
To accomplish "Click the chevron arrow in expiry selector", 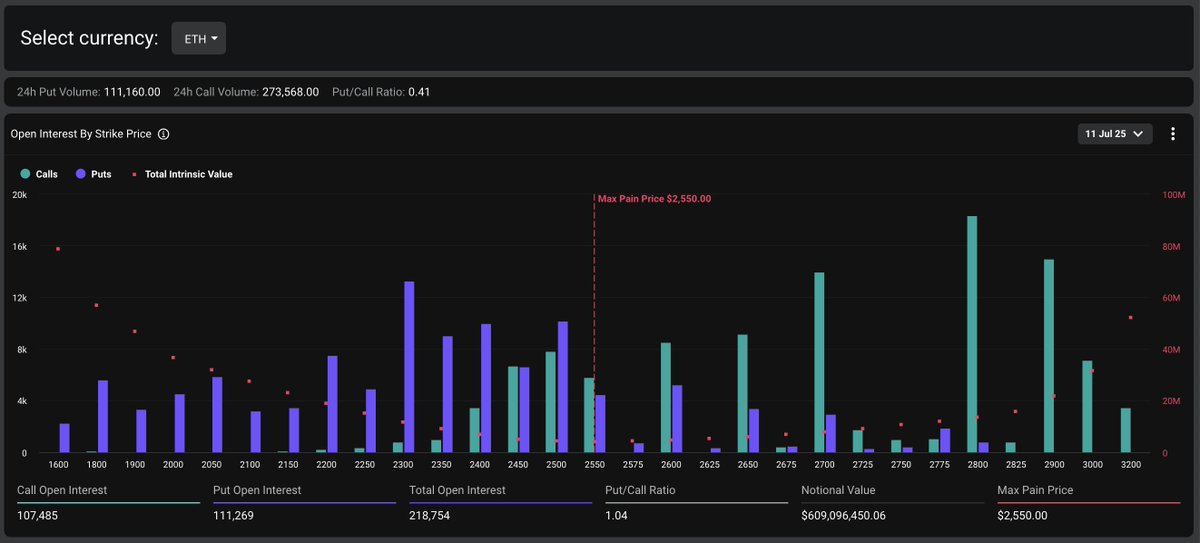I will 1138,134.
